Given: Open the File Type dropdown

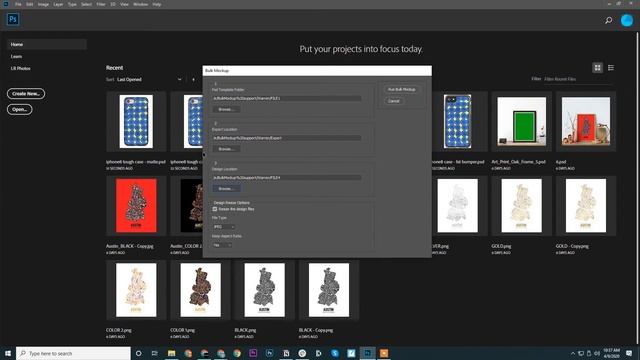Looking at the screenshot, I should pos(224,227).
